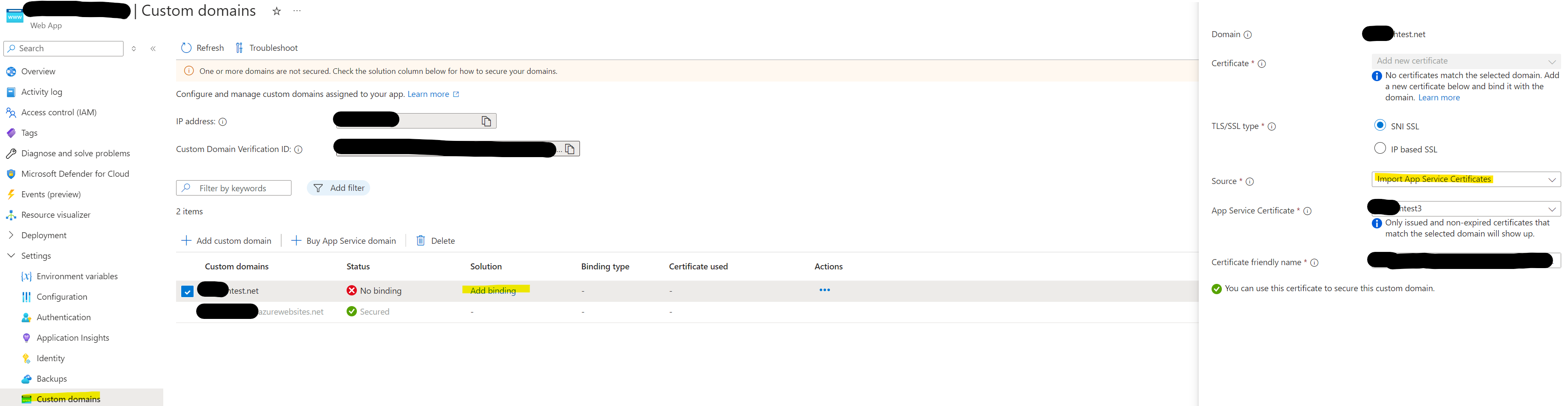Viewport: 1568px width, 406px height.
Task: Open the Add new certificate dropdown
Action: [1466, 61]
